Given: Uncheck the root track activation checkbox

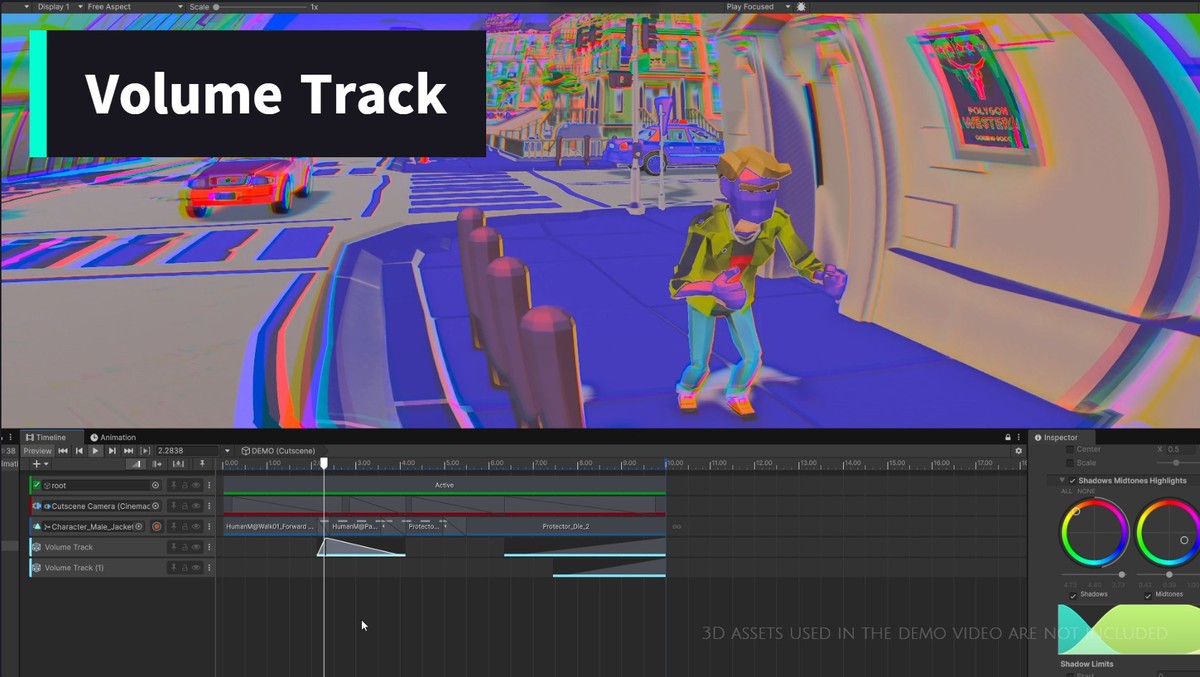Looking at the screenshot, I should (x=37, y=485).
